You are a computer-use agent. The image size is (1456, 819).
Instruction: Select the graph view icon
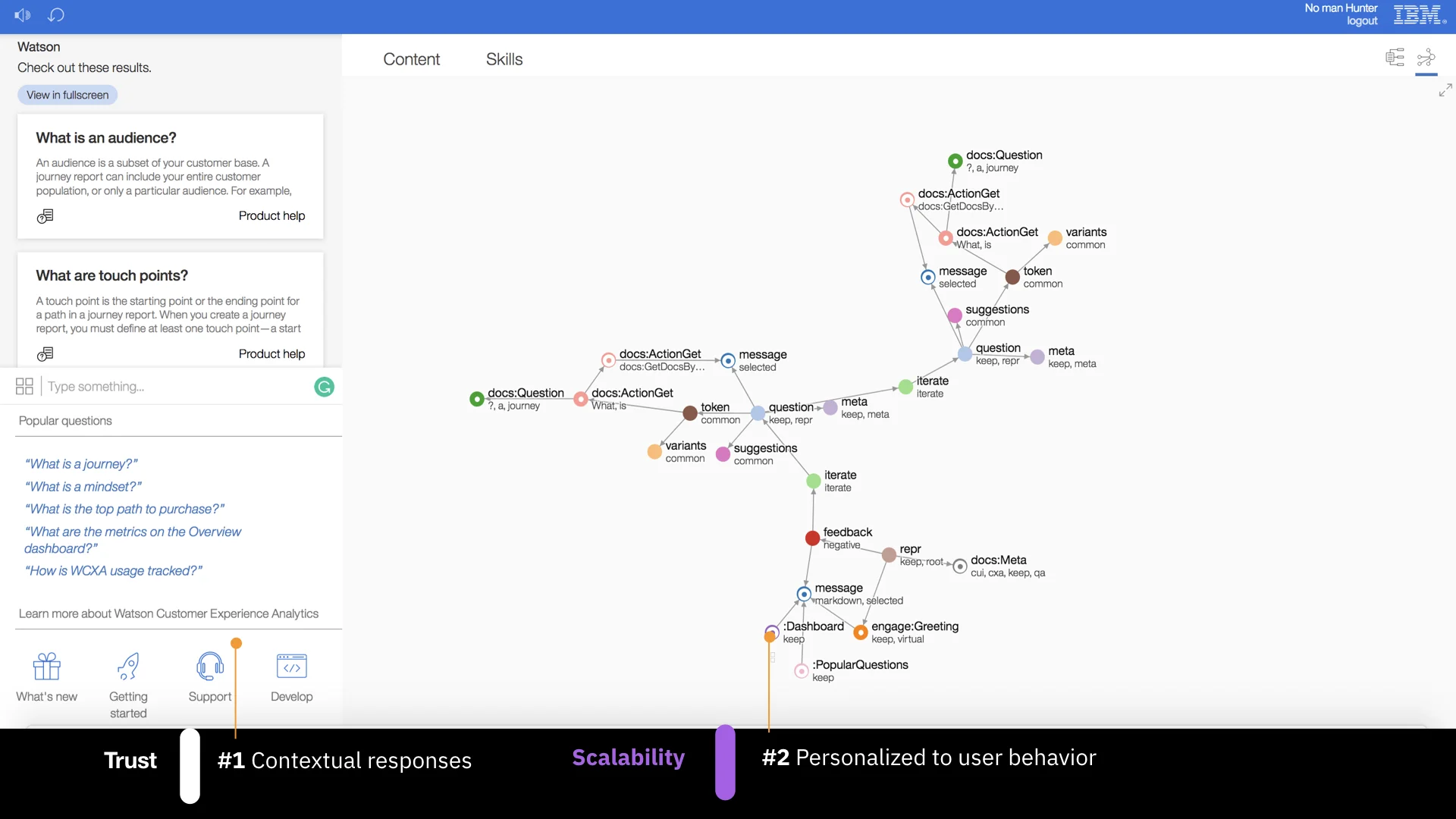[x=1426, y=58]
